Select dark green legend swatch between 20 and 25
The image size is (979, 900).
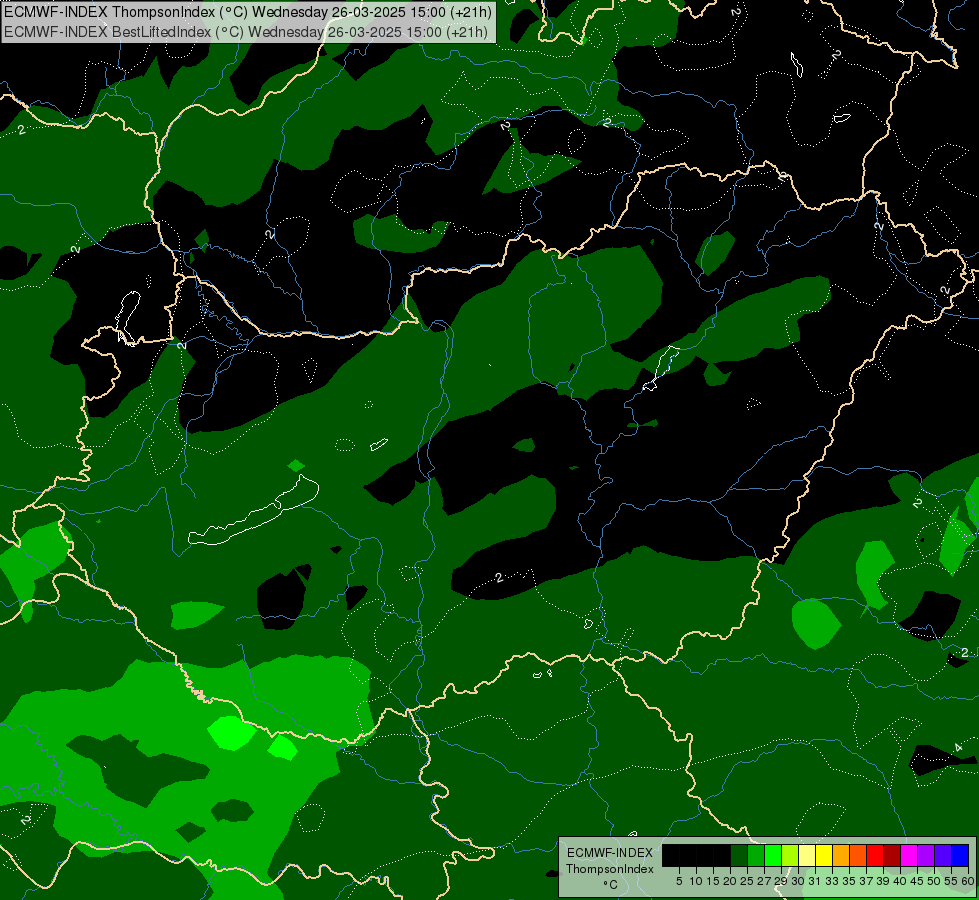pyautogui.click(x=739, y=855)
